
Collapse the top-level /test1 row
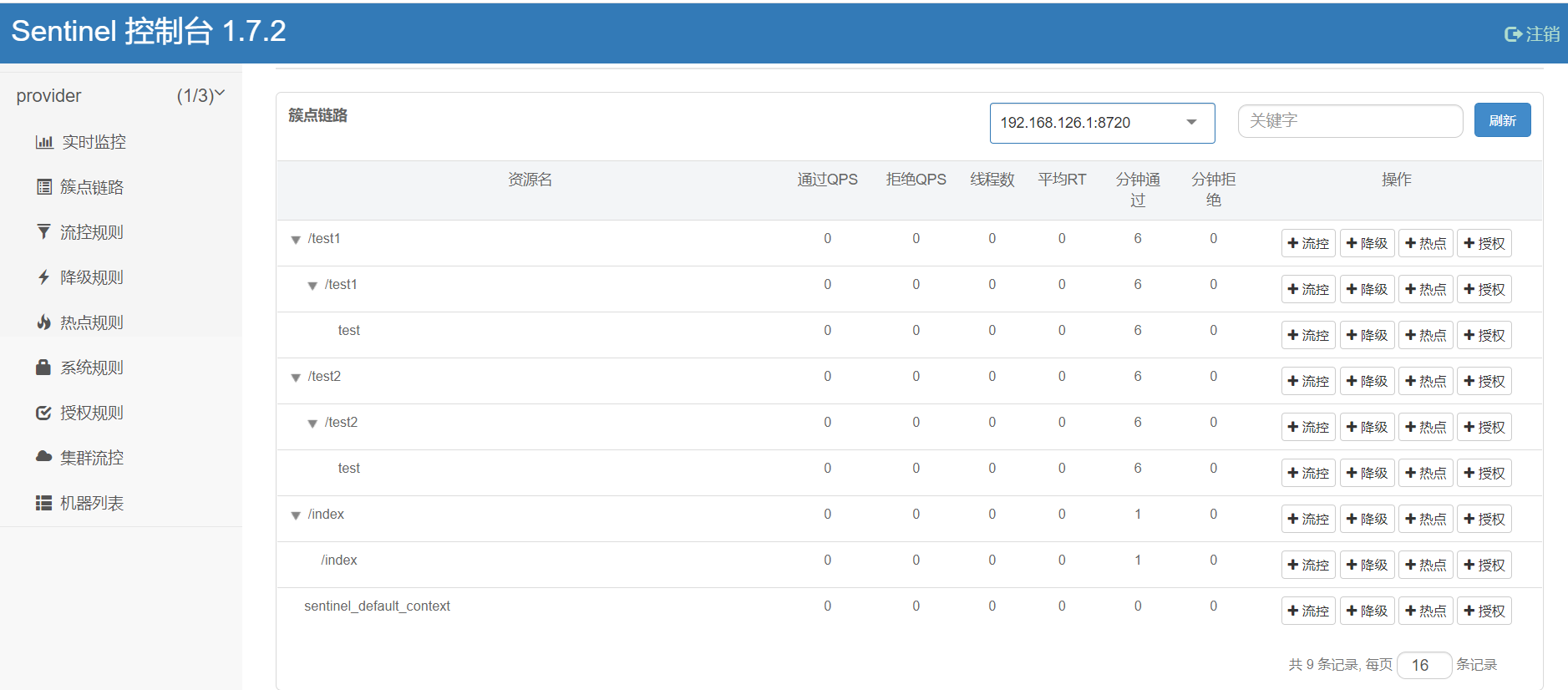click(x=296, y=240)
